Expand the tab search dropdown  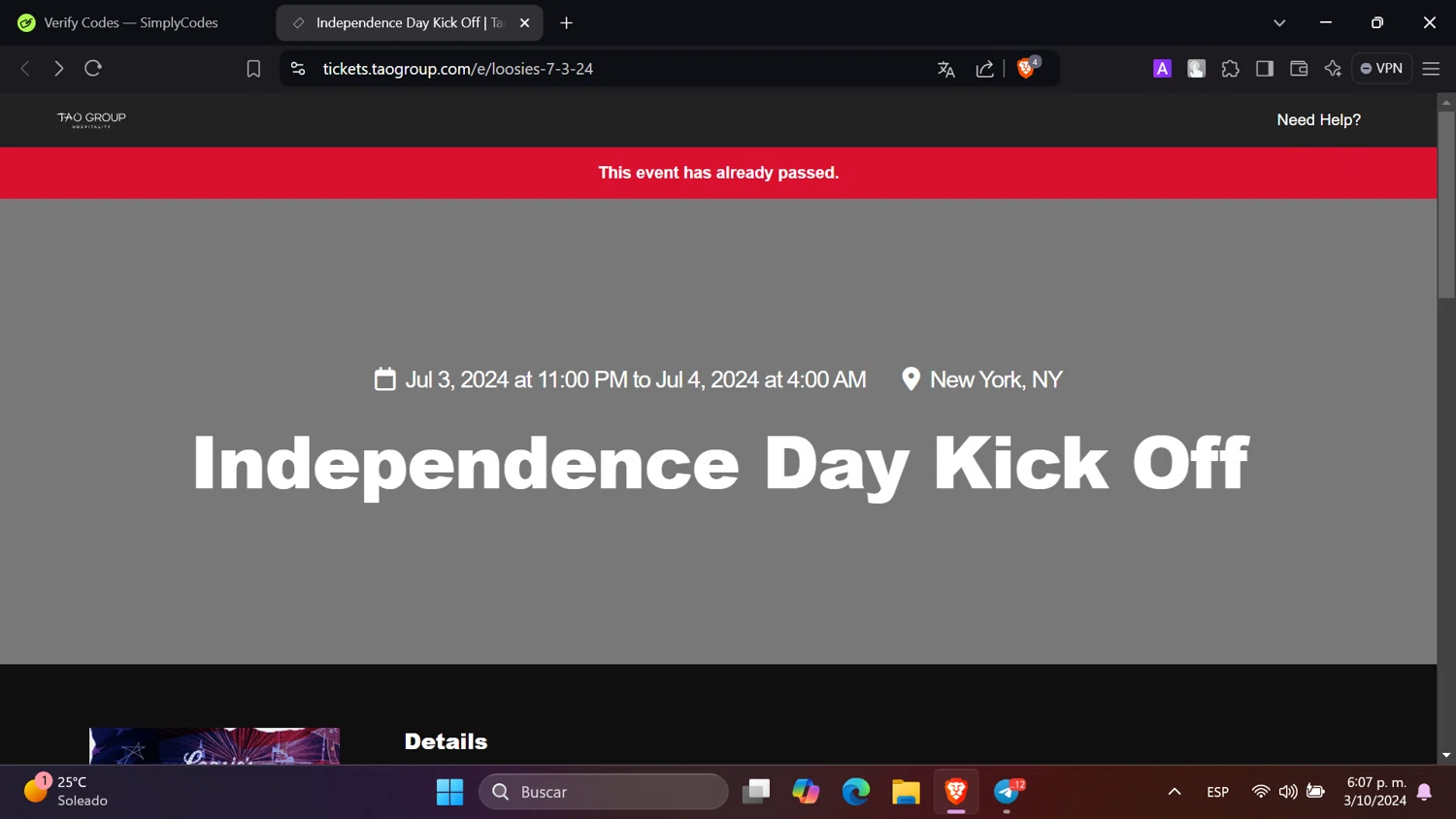1279,22
